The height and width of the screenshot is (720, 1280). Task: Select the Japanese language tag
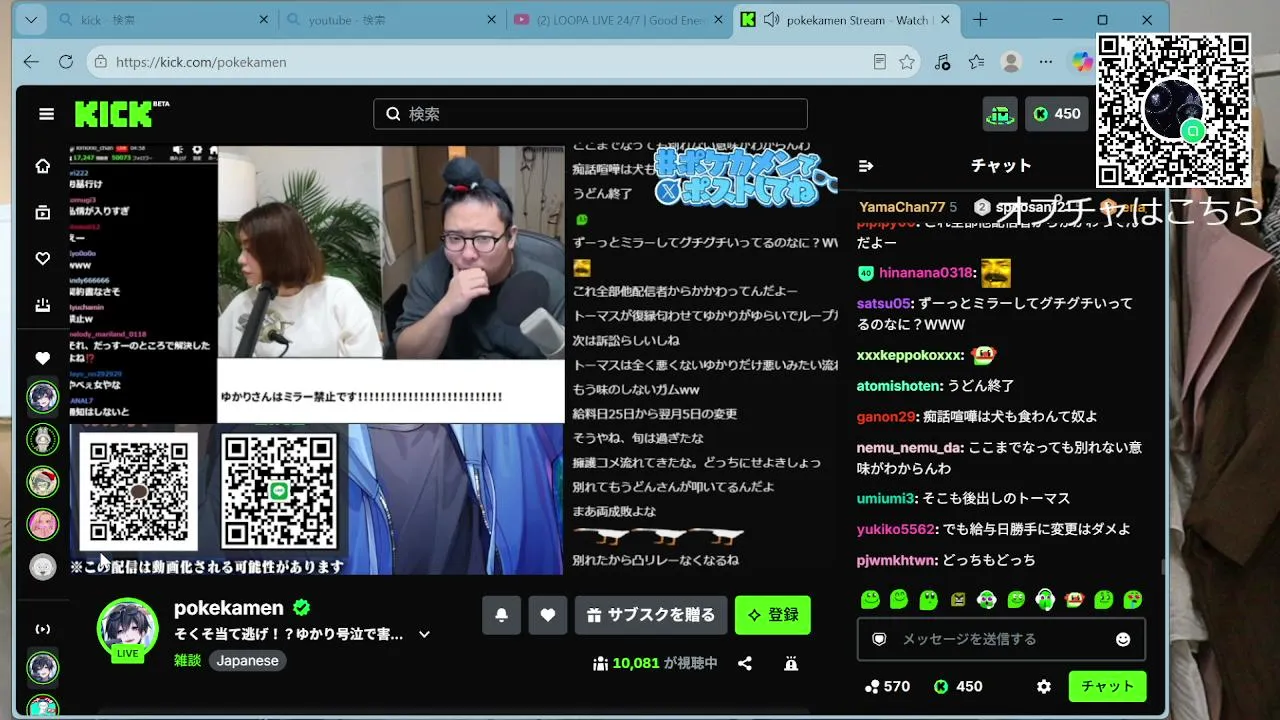pos(248,660)
